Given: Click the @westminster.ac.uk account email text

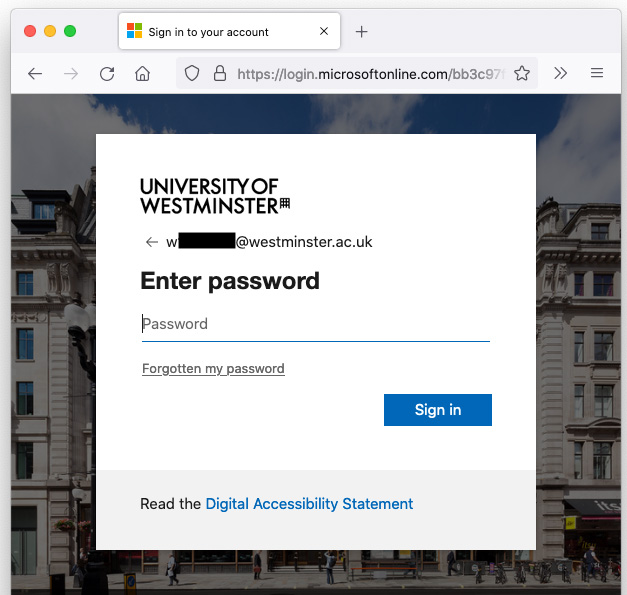Looking at the screenshot, I should [x=269, y=242].
